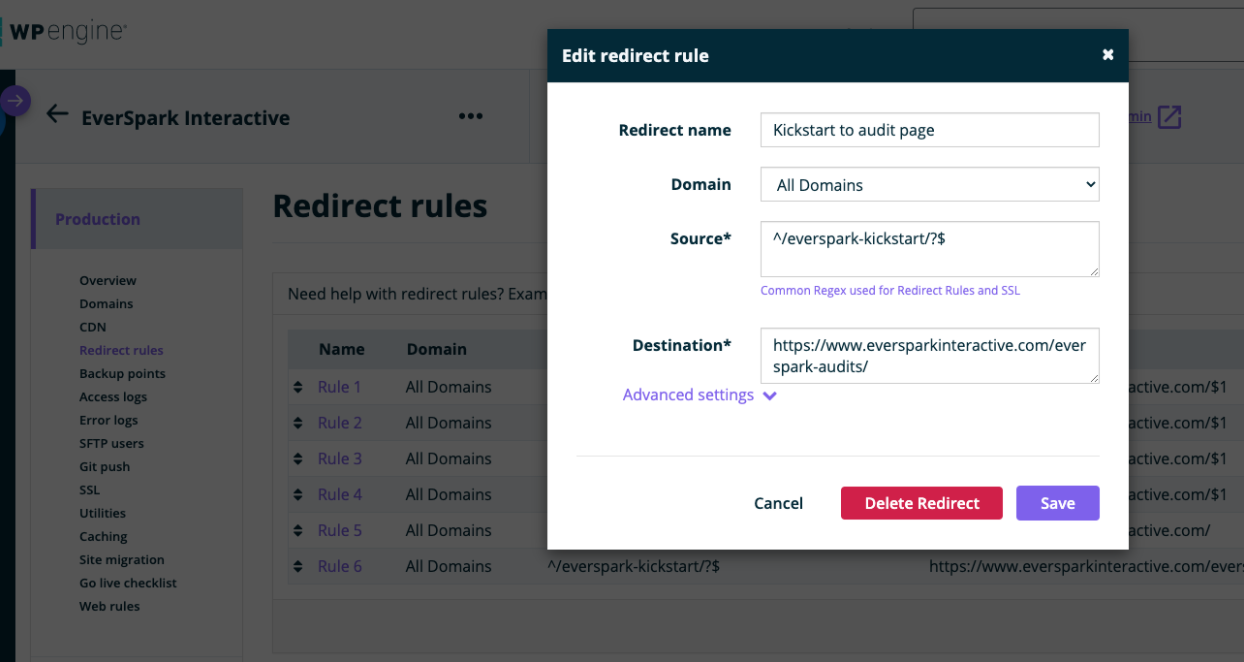Click the Redirect name input field
Viewport: 1244px width, 662px height.
(x=929, y=130)
